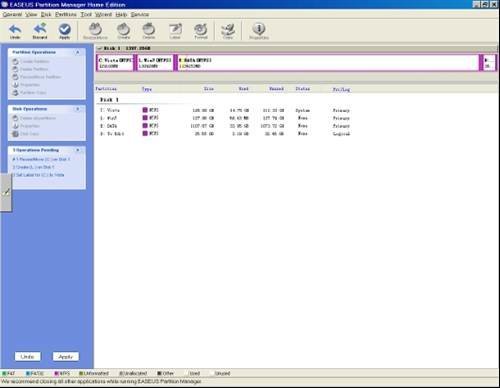
Task: Collapse the Operations Pending panel
Action: (78, 150)
